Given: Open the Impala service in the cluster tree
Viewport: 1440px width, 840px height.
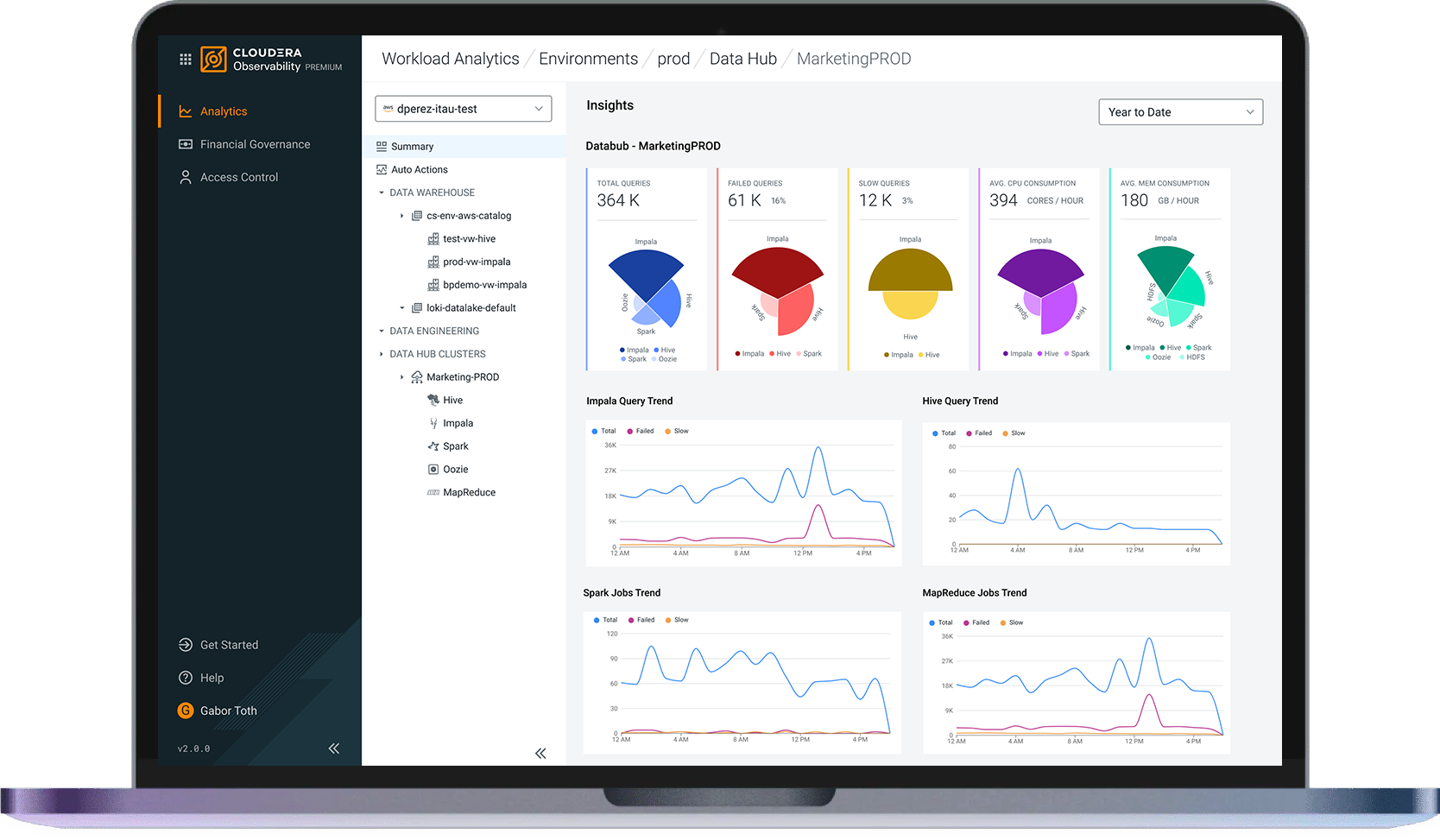Looking at the screenshot, I should point(433,423).
